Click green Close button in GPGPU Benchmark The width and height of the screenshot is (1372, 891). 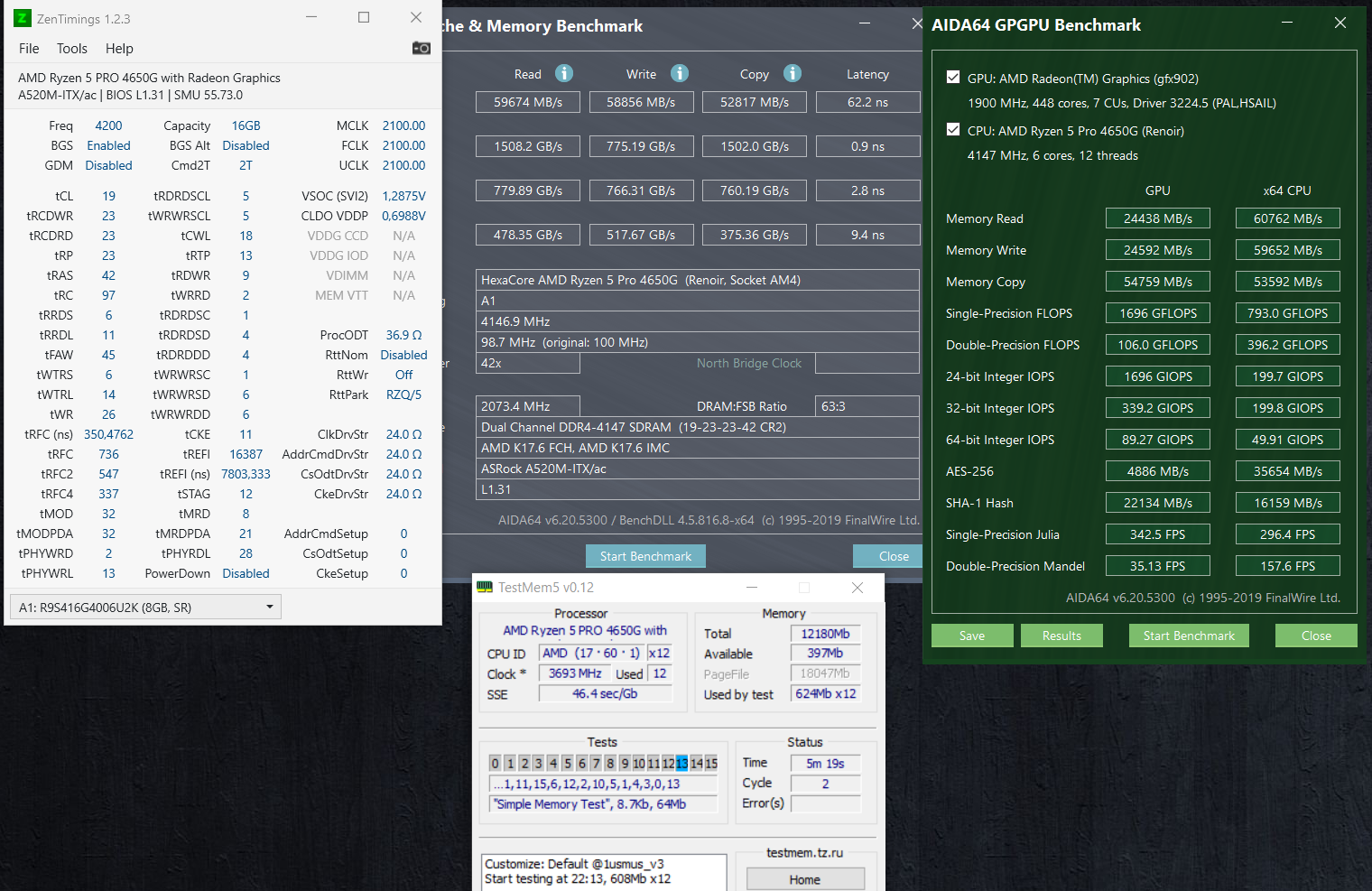click(1316, 636)
